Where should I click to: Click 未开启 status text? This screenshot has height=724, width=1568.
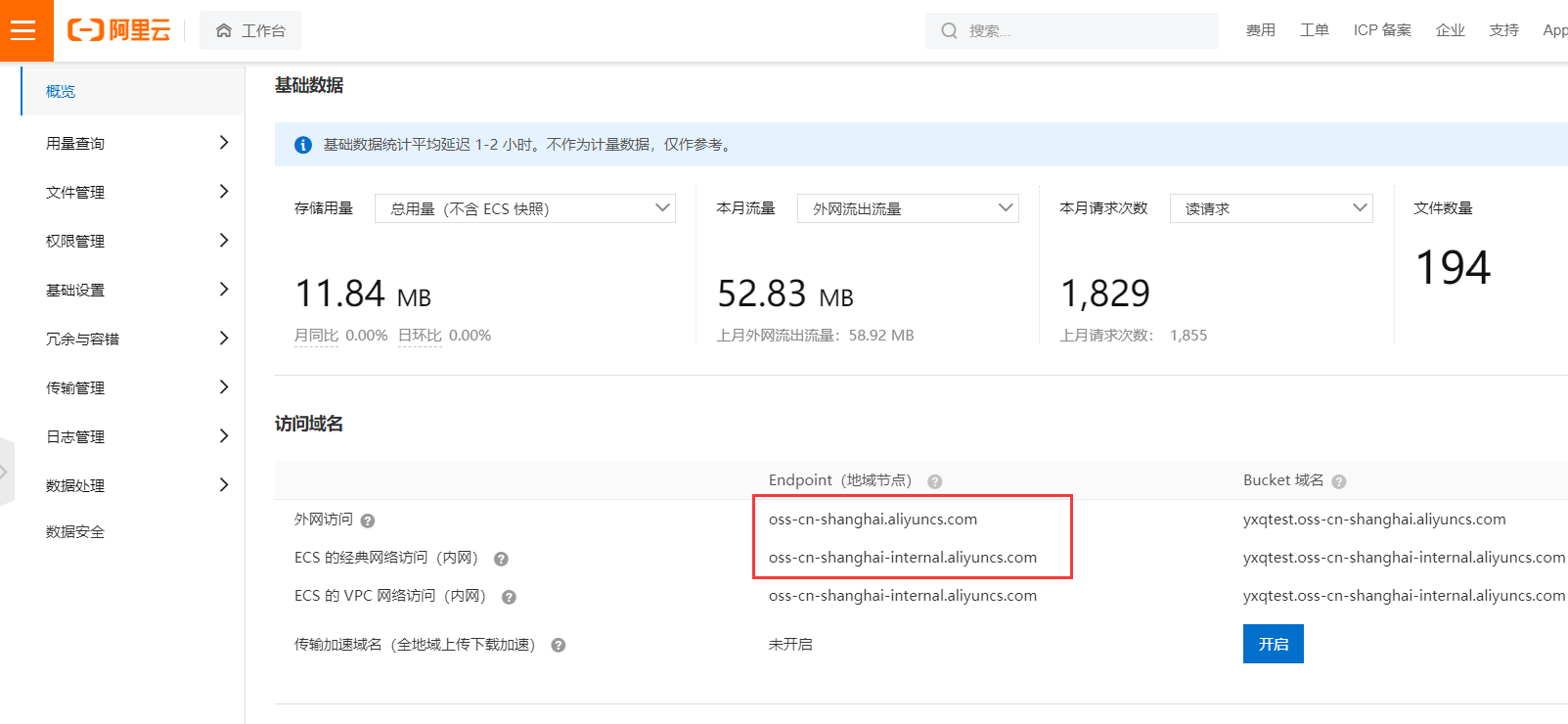pos(790,645)
